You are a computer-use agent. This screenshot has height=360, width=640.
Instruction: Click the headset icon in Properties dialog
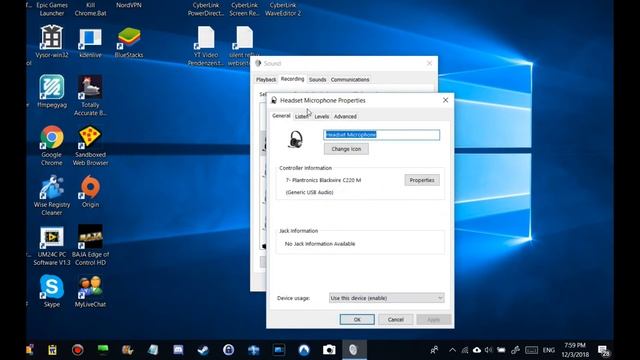(296, 139)
